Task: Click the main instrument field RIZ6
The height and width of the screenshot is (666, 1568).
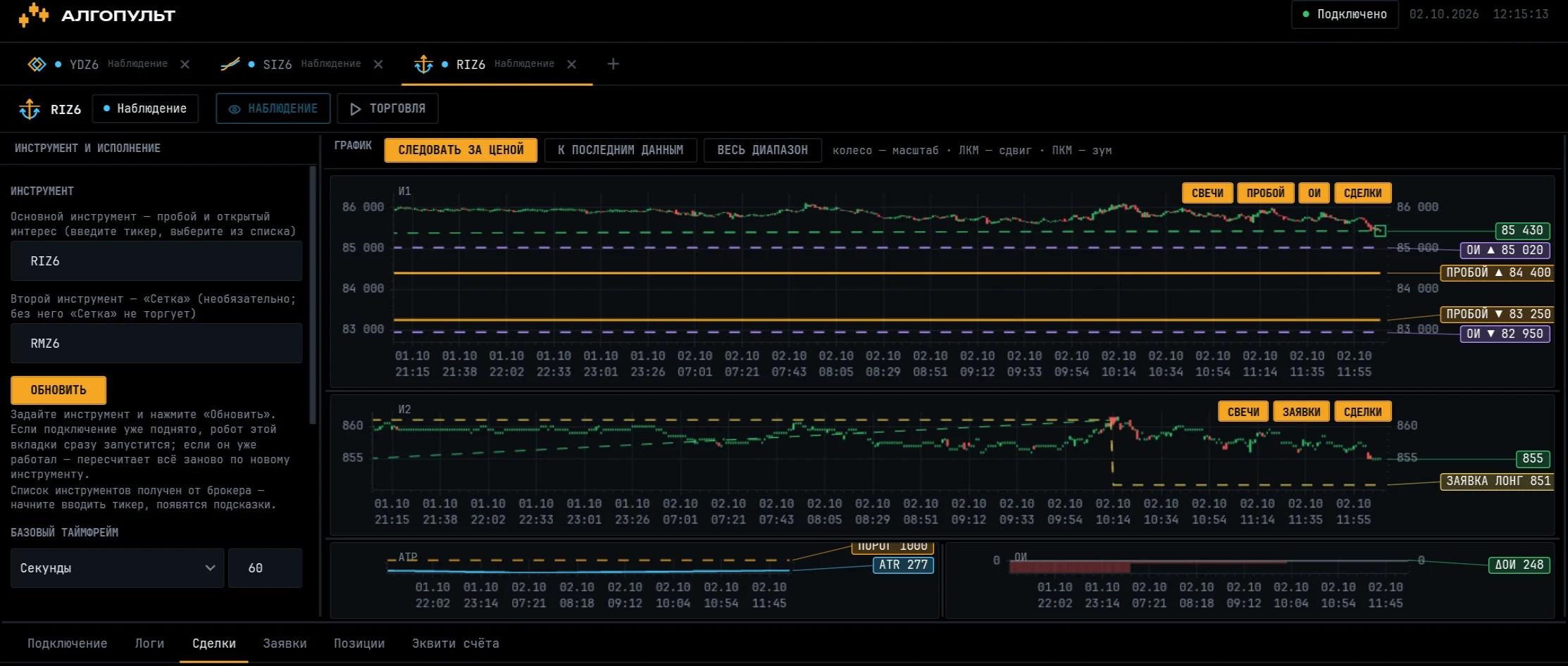Action: tap(156, 261)
